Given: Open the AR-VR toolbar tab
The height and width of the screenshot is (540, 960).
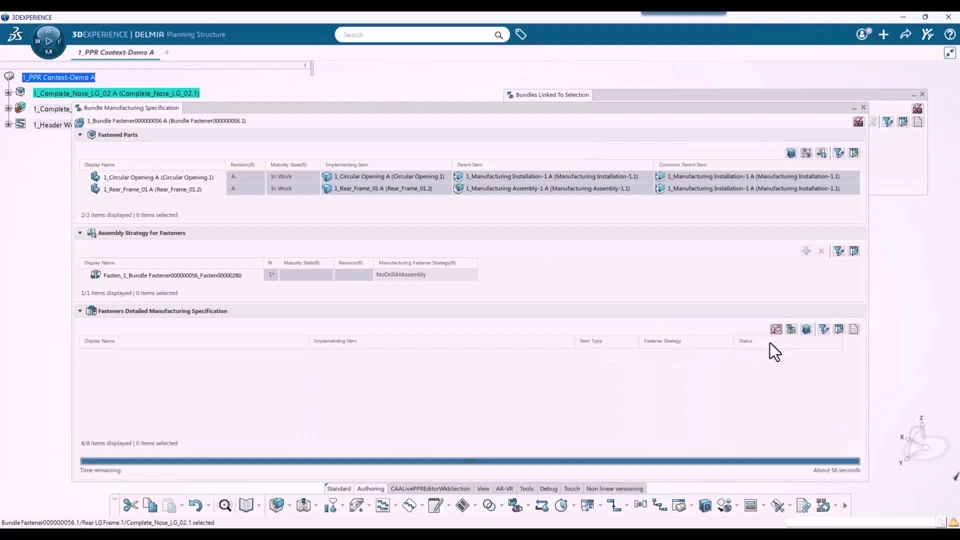Looking at the screenshot, I should point(504,489).
